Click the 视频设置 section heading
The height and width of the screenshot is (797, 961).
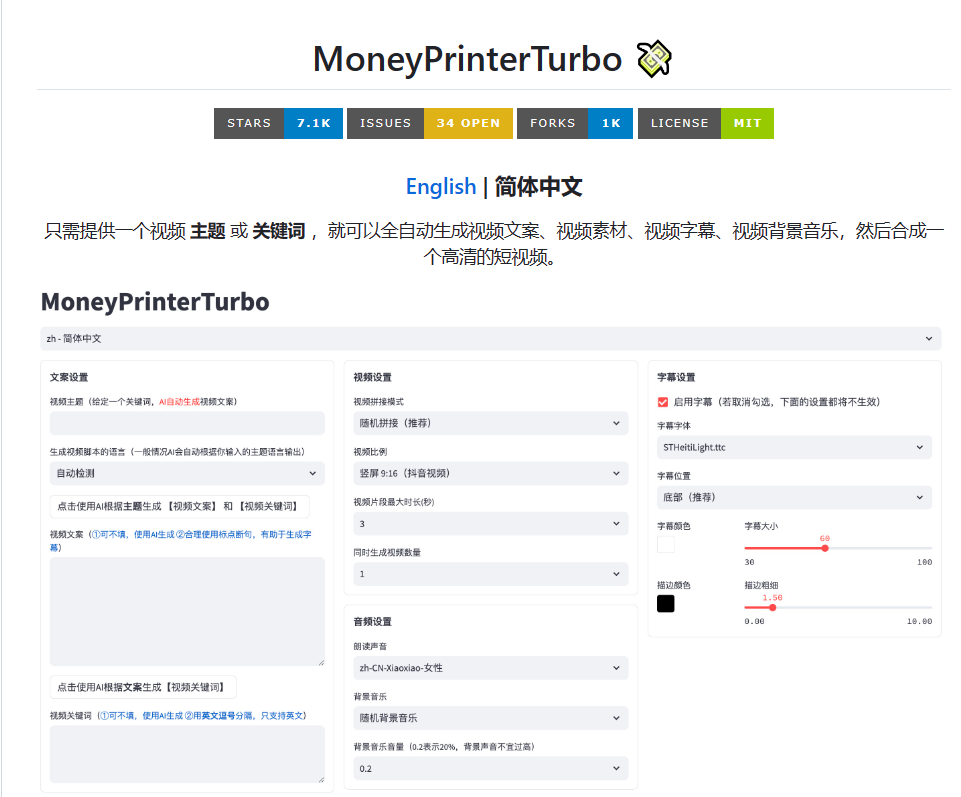tap(372, 377)
